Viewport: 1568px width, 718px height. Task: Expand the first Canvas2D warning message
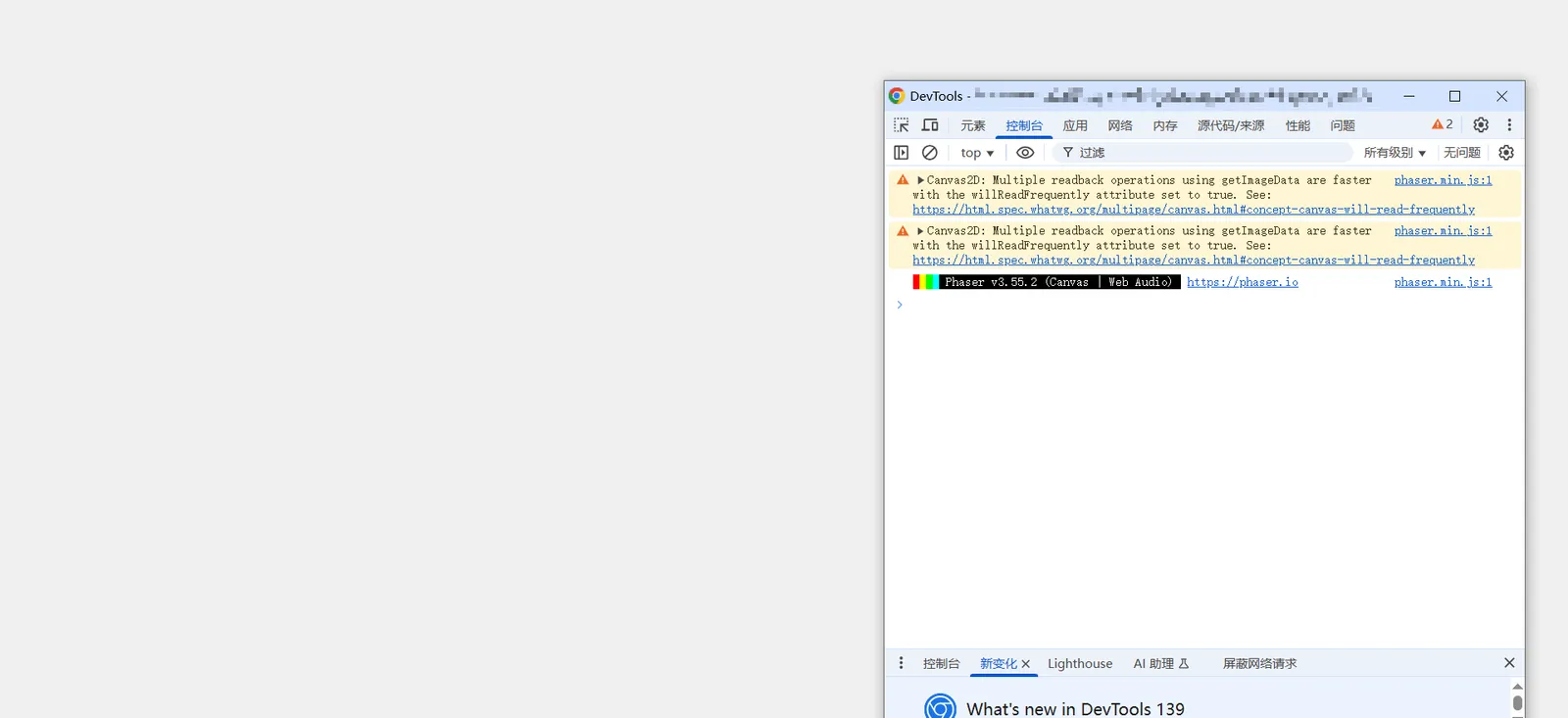(x=920, y=180)
